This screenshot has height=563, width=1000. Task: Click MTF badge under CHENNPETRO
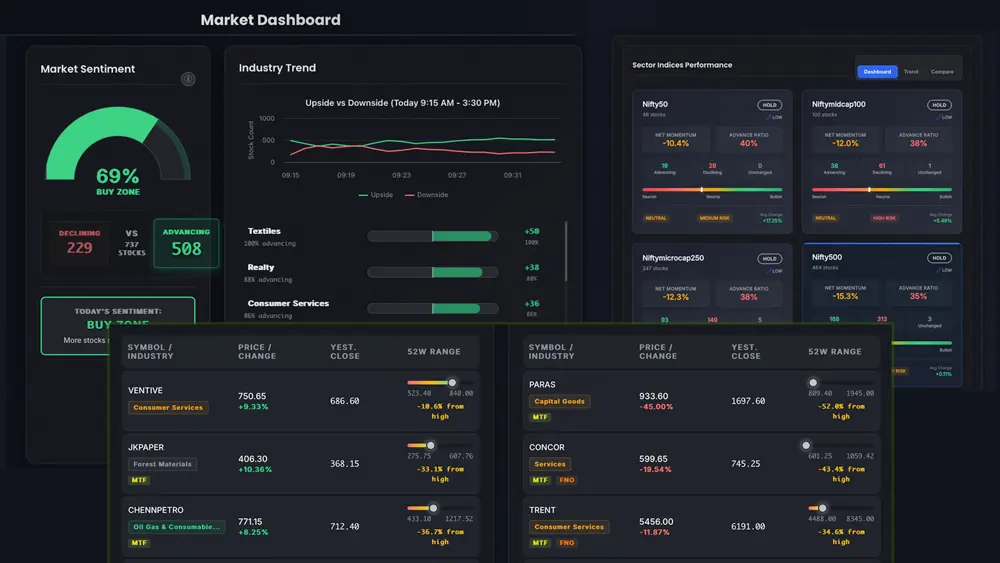pyautogui.click(x=139, y=543)
